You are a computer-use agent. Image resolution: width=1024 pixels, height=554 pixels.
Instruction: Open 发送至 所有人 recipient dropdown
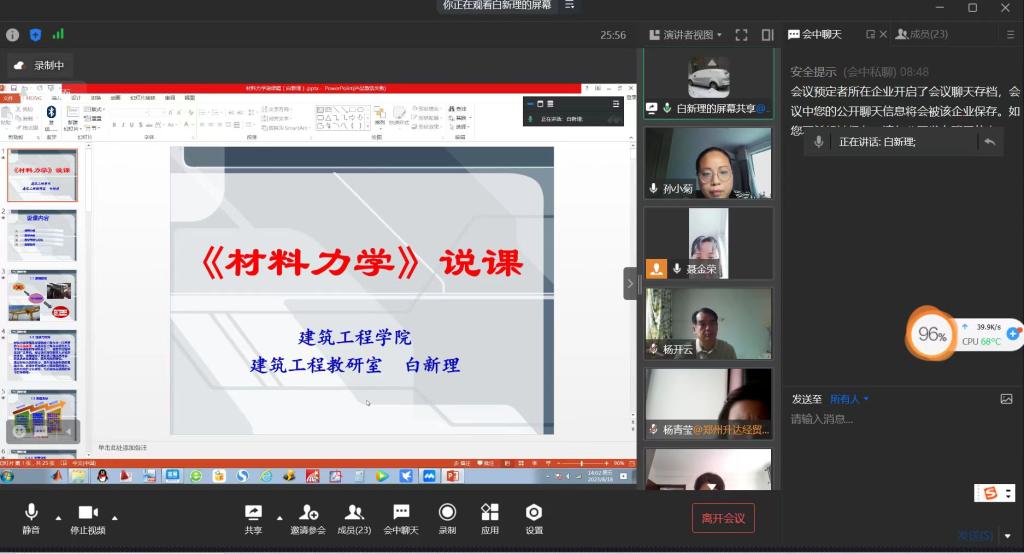849,399
